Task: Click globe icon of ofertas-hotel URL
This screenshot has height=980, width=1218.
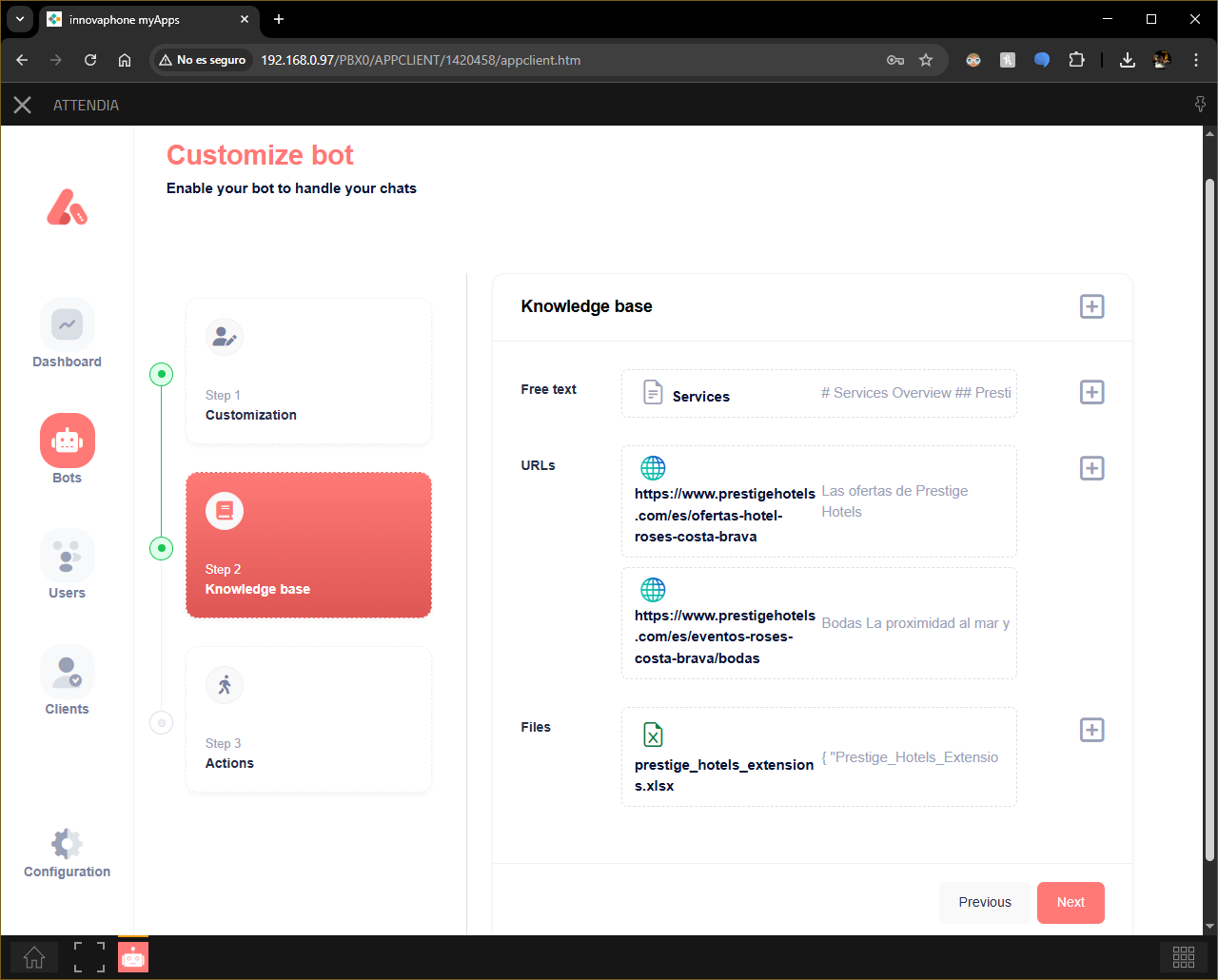Action: 653,468
